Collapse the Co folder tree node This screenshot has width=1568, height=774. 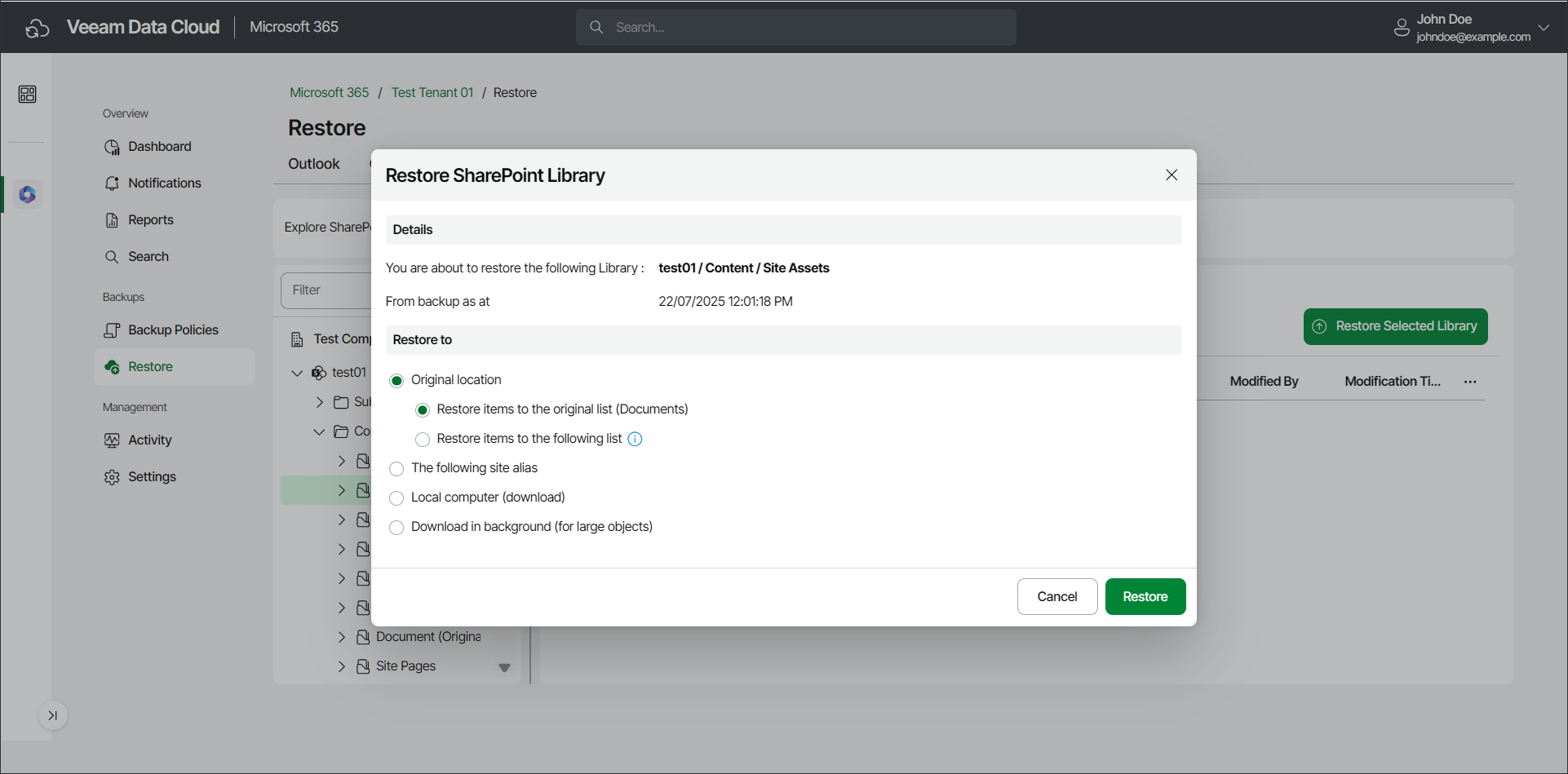(320, 431)
